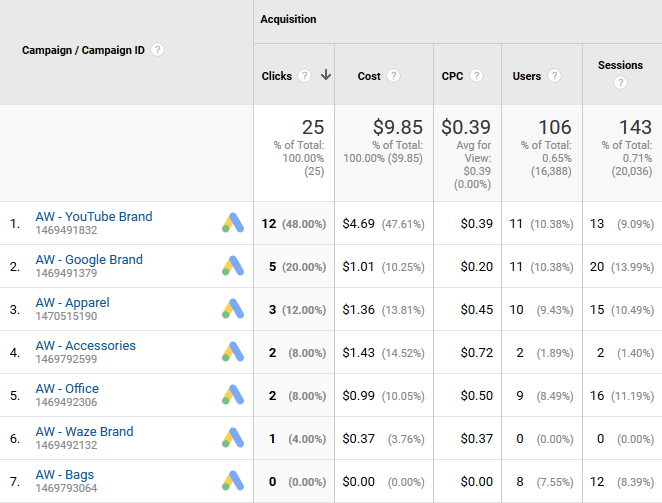Open the AW - Google Brand campaign
Screen dimensions: 662x503
(89, 259)
